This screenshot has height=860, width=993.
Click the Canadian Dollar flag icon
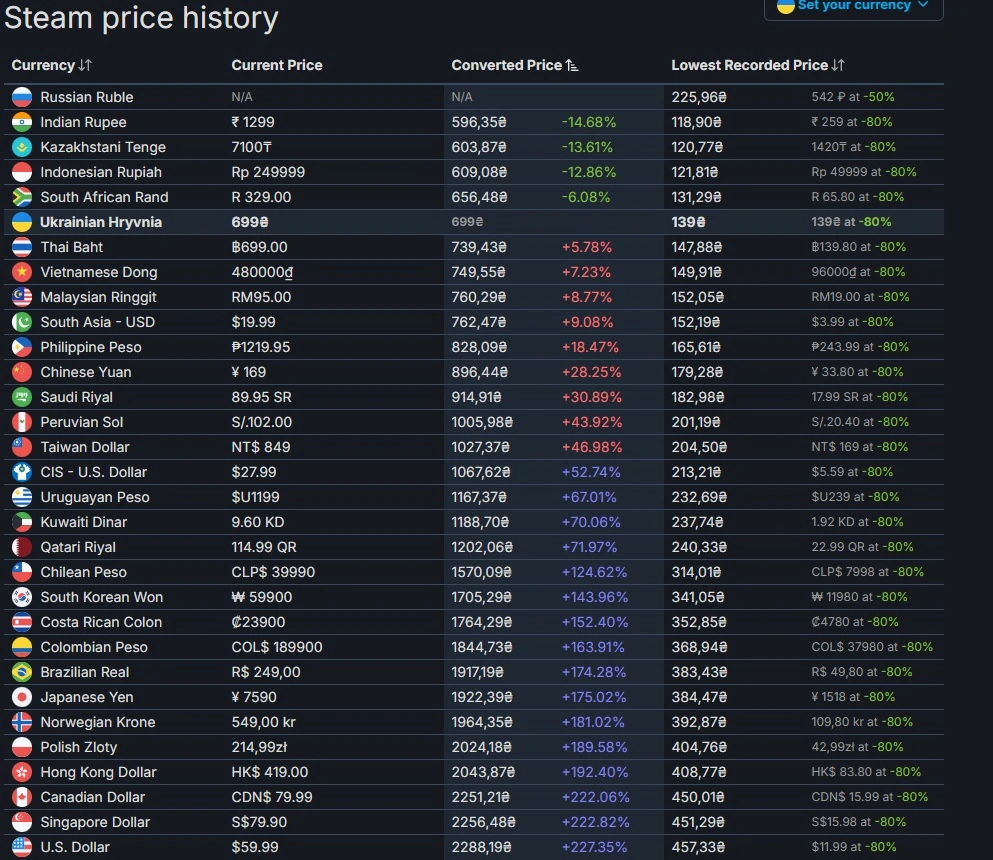pos(22,797)
